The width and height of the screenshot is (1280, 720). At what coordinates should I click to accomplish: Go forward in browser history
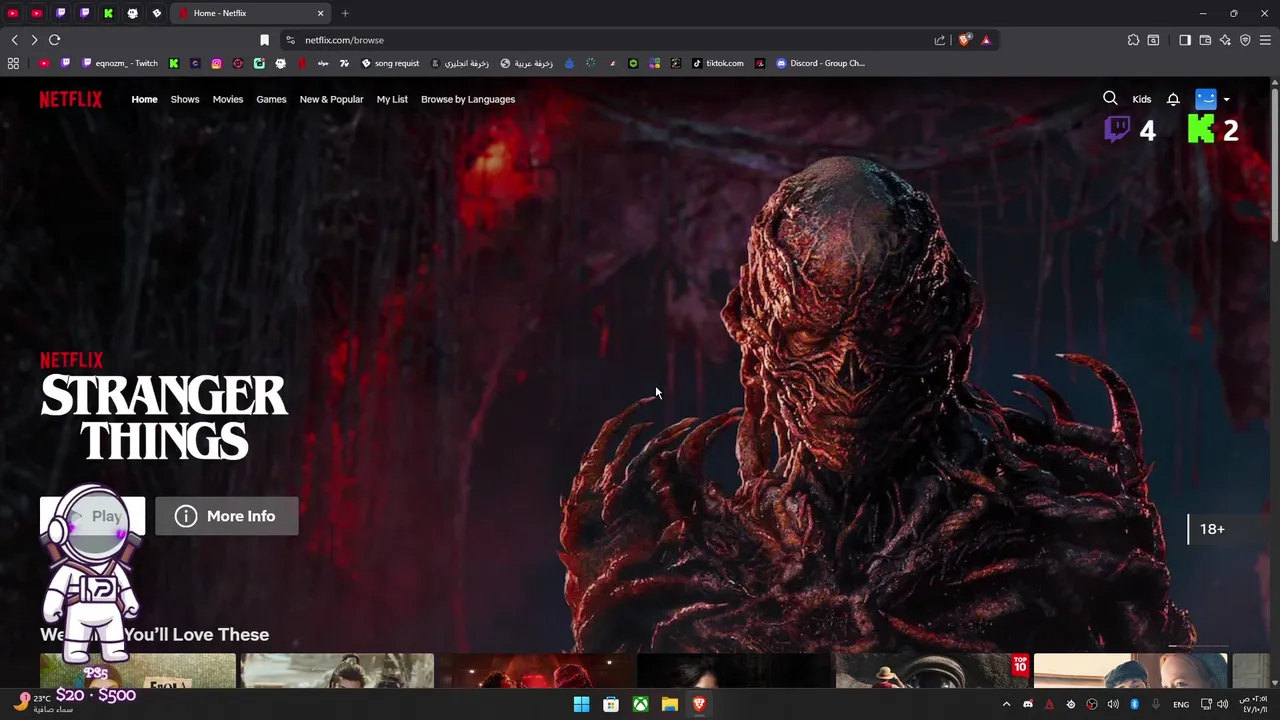click(34, 40)
